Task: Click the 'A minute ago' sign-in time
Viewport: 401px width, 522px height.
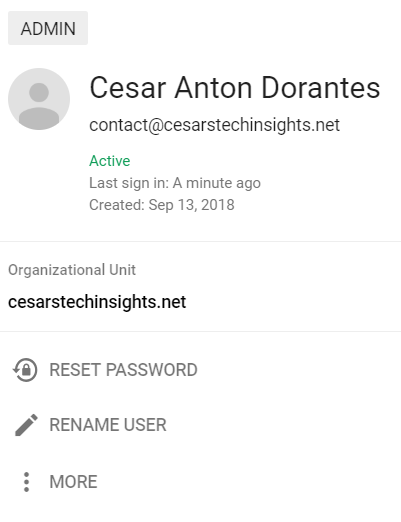Action: (217, 183)
